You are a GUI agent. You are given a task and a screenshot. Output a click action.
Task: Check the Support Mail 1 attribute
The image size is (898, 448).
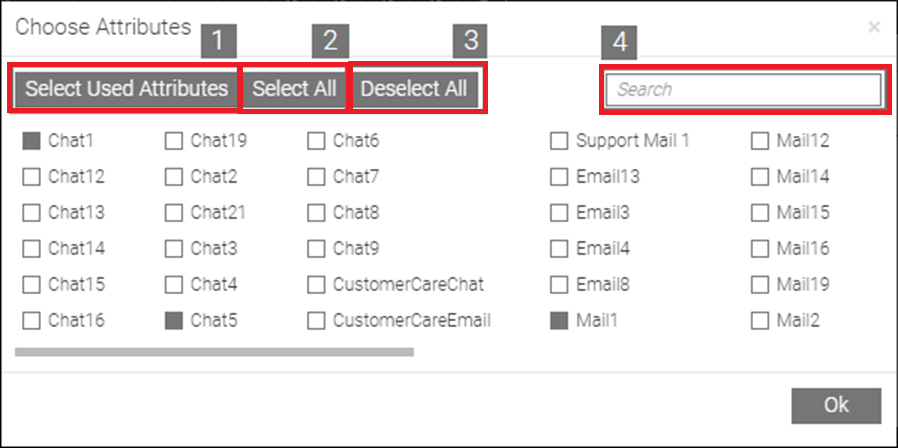[559, 141]
